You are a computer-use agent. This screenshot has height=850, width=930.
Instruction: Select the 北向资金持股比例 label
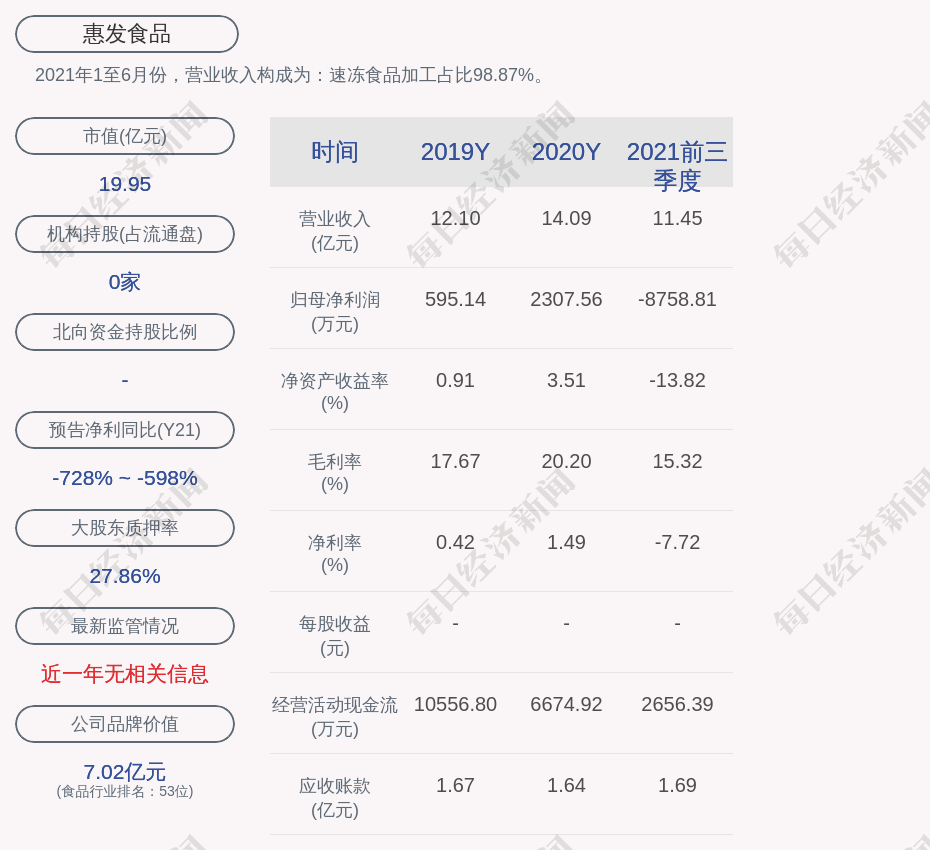(x=125, y=332)
